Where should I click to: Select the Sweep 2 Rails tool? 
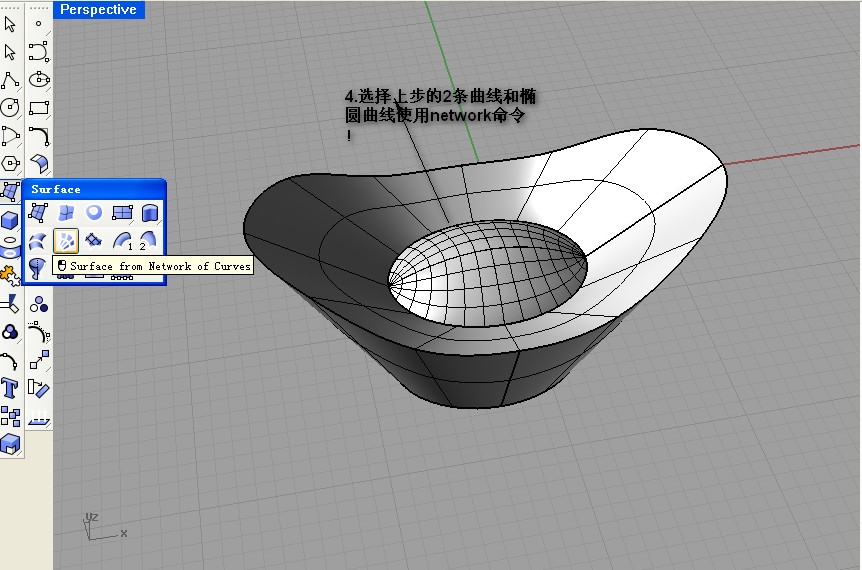click(x=148, y=241)
